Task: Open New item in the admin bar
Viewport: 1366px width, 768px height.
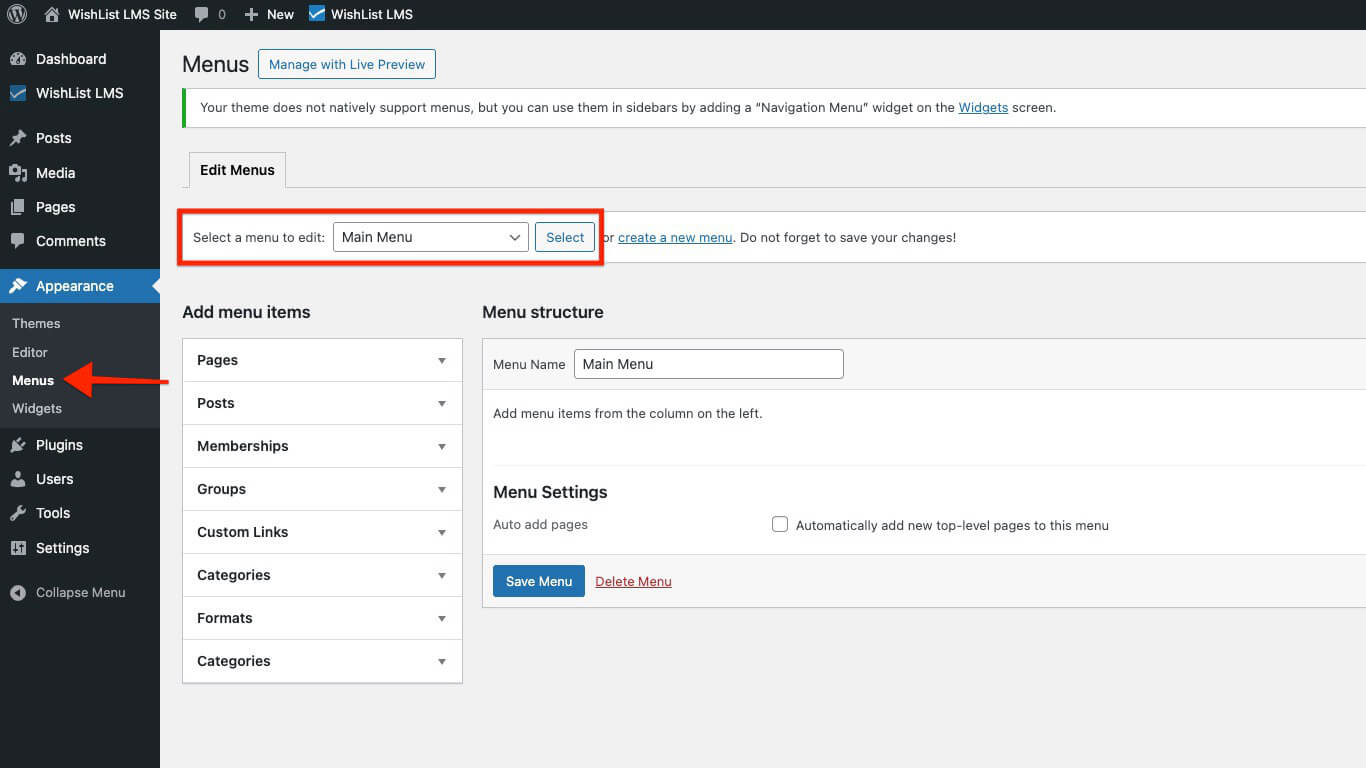Action: [269, 14]
